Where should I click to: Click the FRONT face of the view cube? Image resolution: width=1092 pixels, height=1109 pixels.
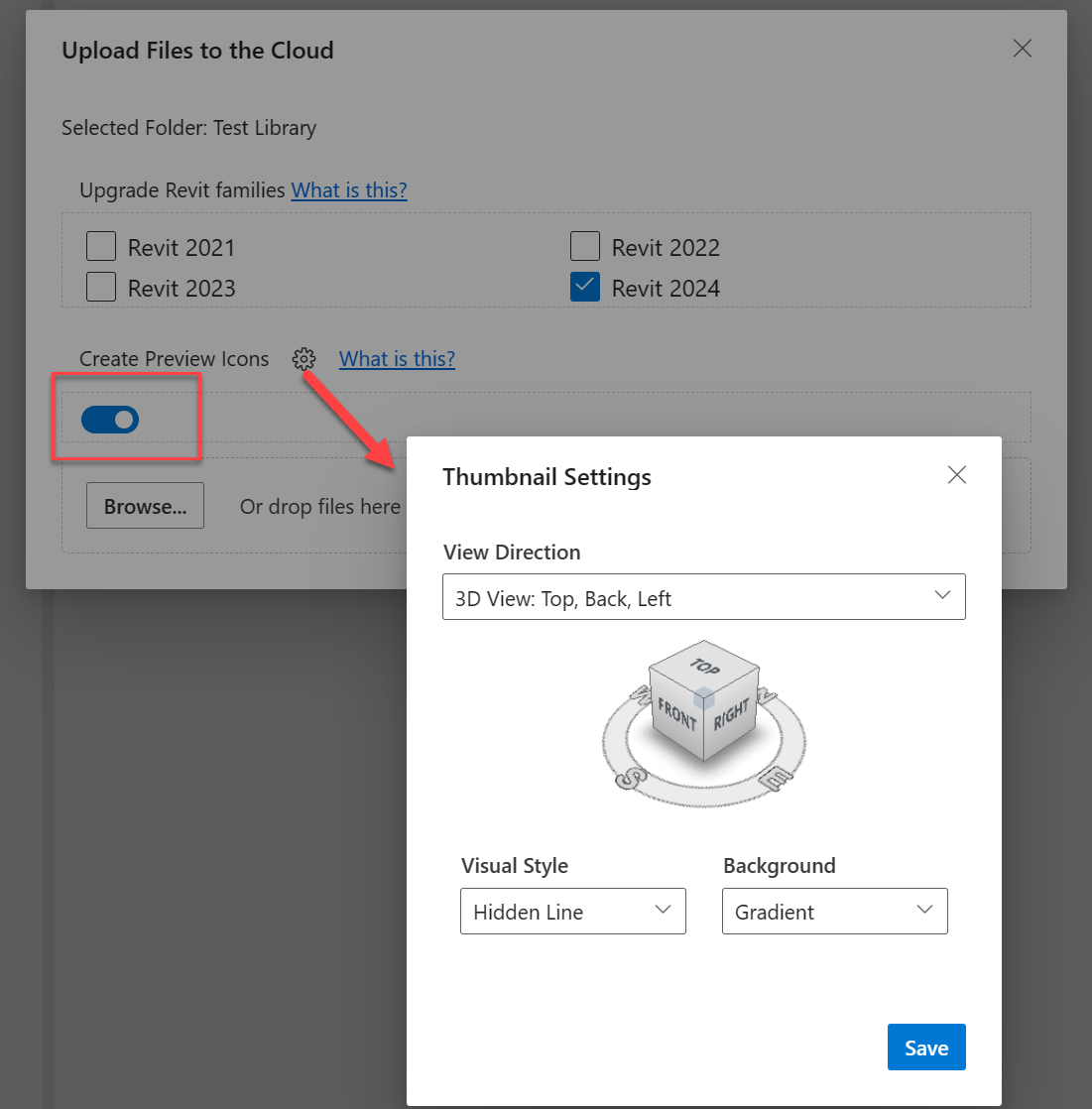pos(676,713)
